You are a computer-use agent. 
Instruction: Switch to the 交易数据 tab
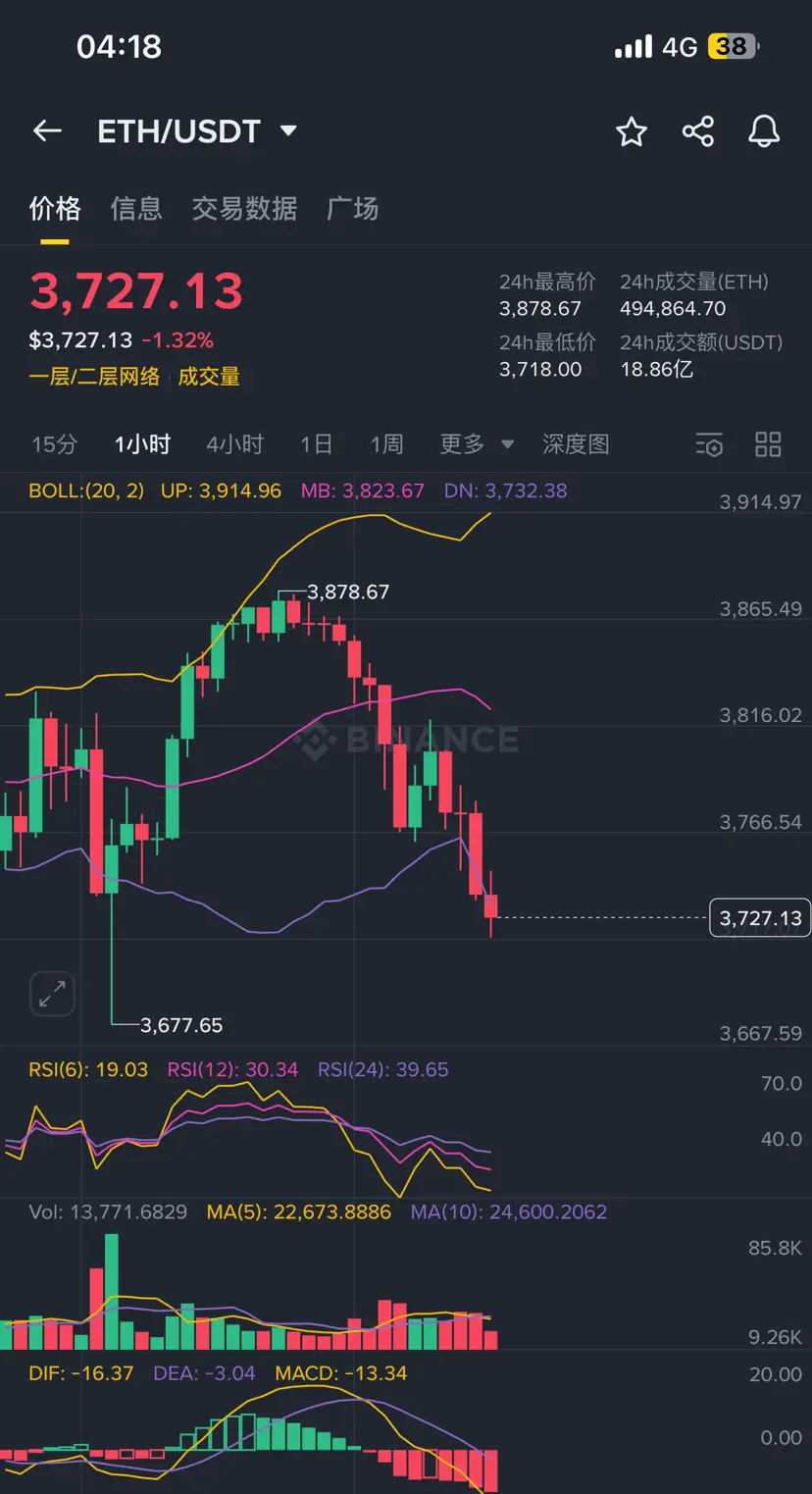[x=244, y=208]
